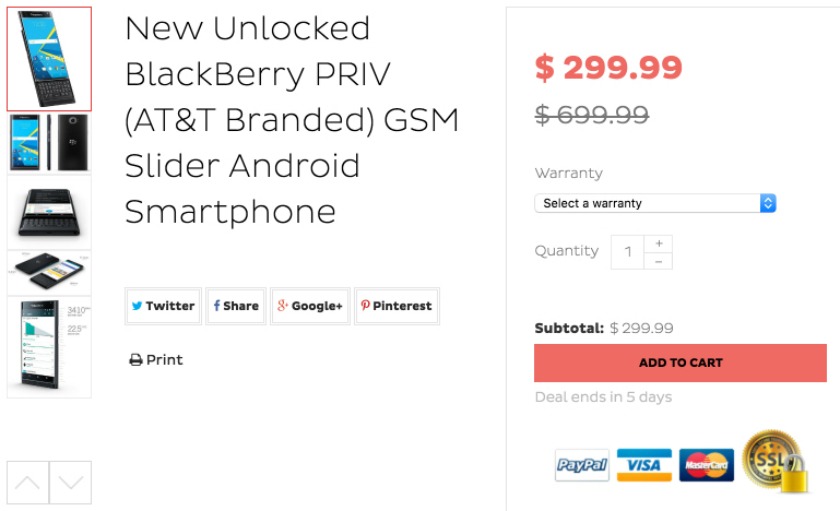Select the first BlackBerry phone thumbnail
The image size is (840, 511).
(49, 59)
